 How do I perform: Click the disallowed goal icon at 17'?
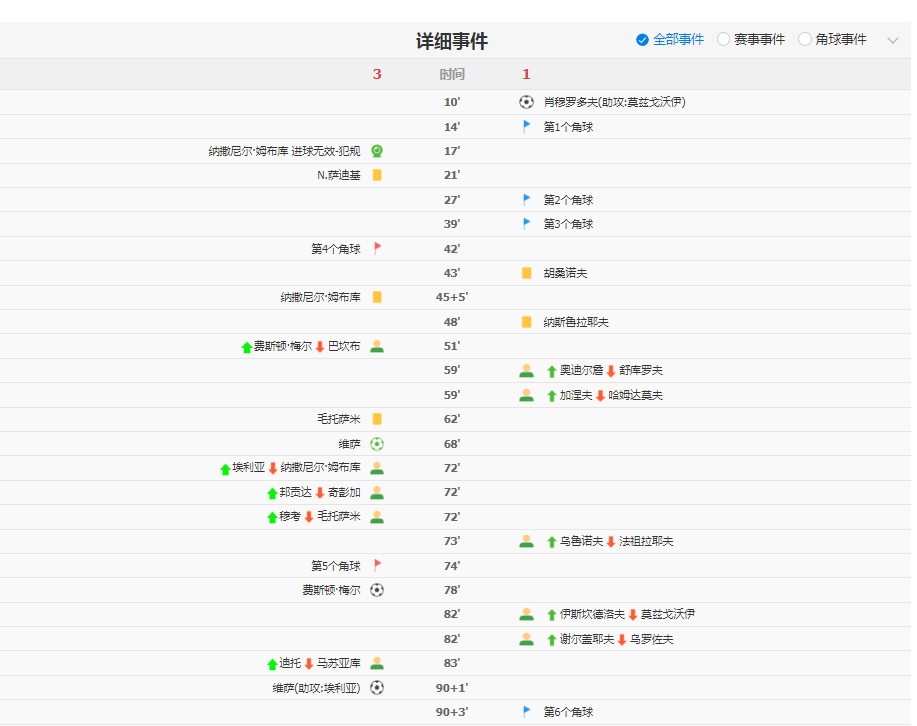(377, 151)
